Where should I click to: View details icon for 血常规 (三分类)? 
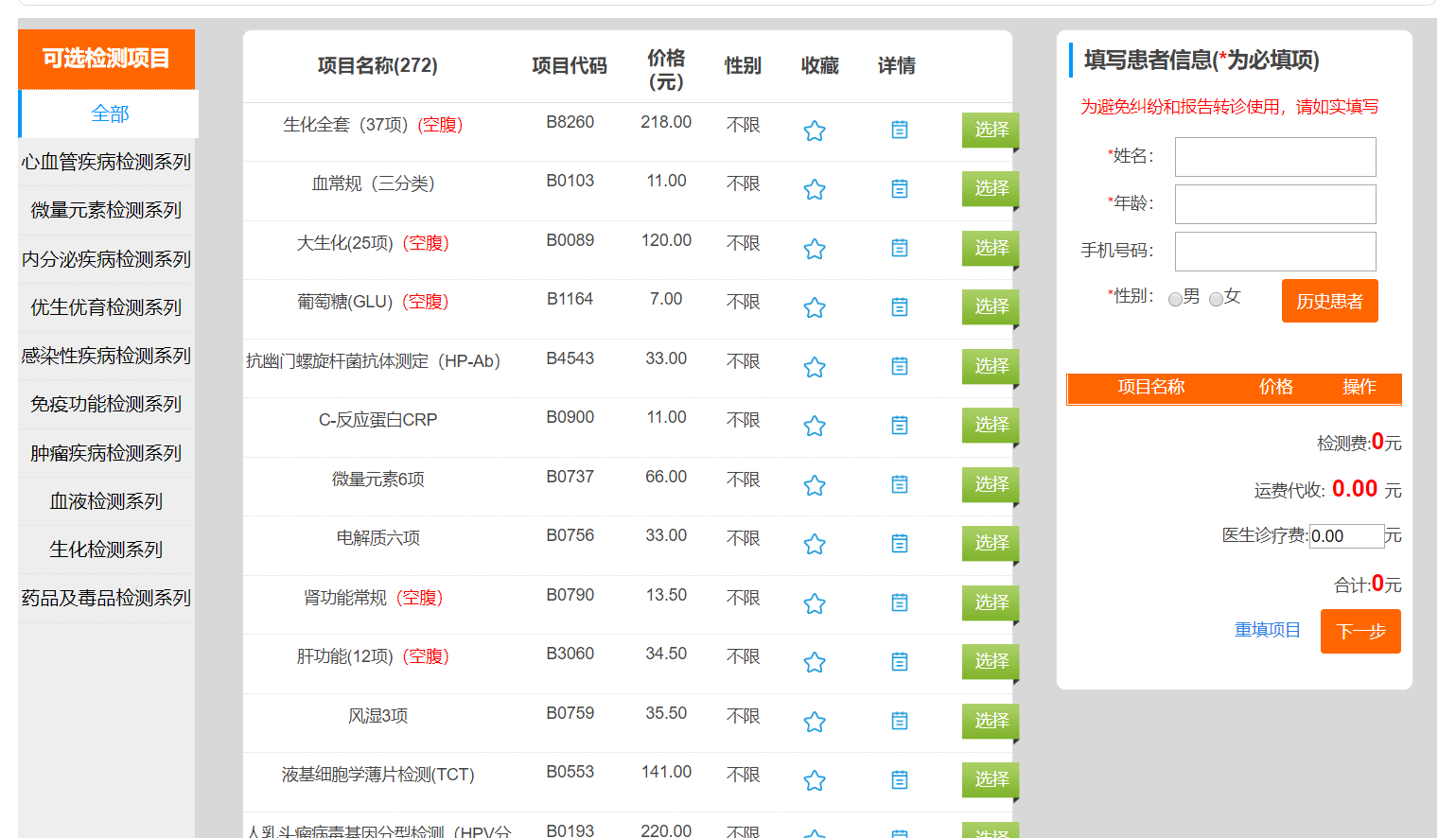point(900,189)
